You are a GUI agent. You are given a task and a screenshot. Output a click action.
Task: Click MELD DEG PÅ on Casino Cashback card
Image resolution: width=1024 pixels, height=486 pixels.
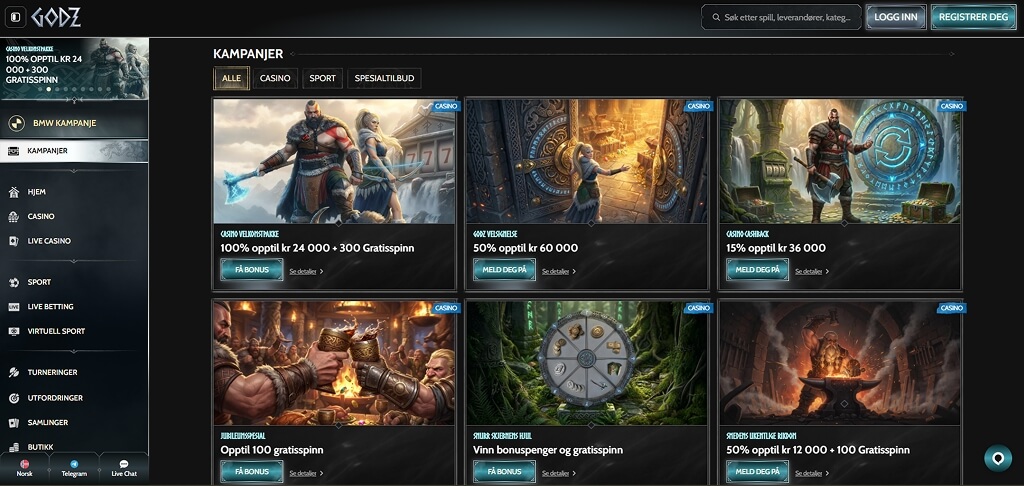point(758,270)
